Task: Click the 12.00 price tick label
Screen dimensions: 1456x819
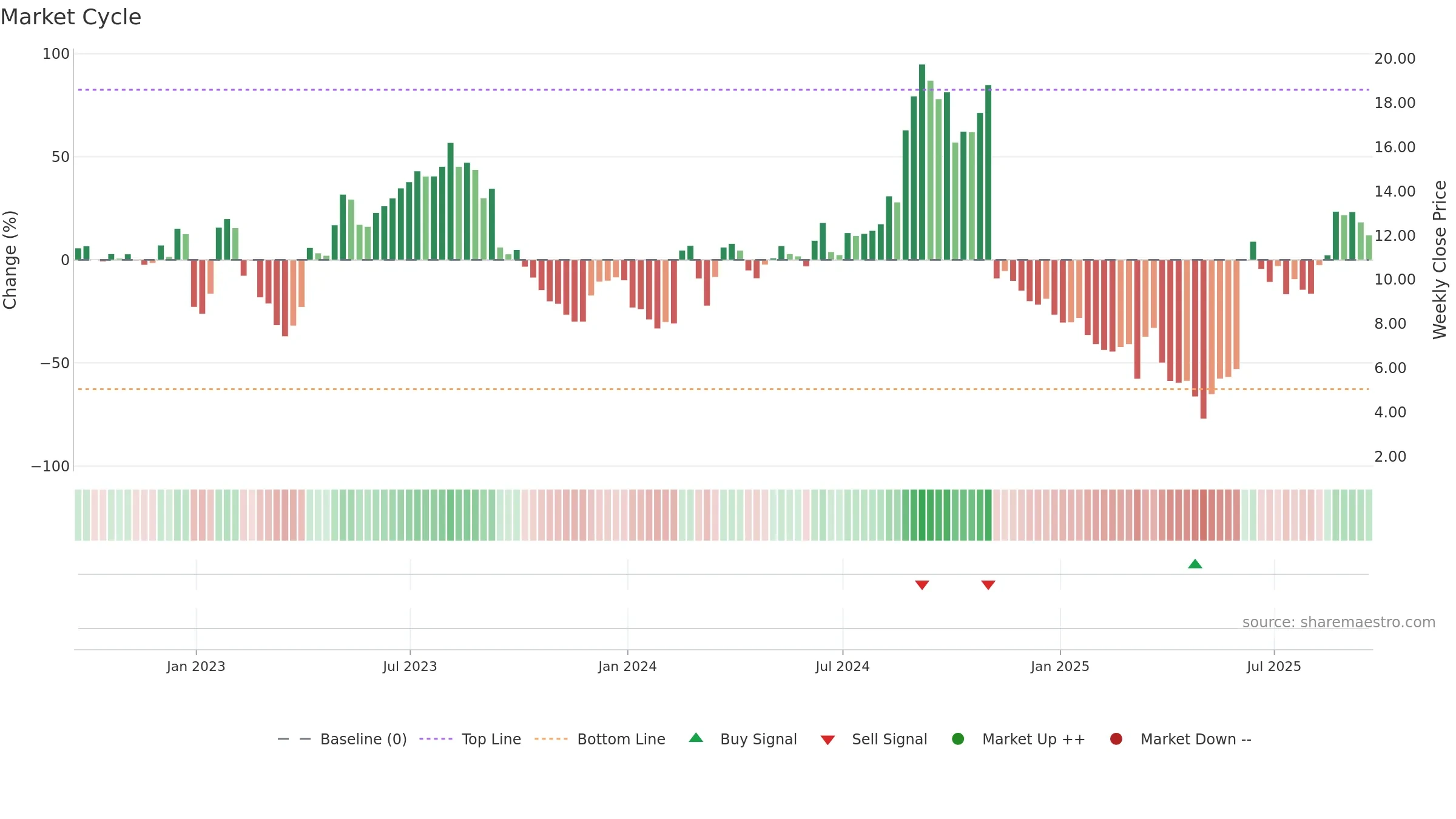Action: click(1395, 236)
